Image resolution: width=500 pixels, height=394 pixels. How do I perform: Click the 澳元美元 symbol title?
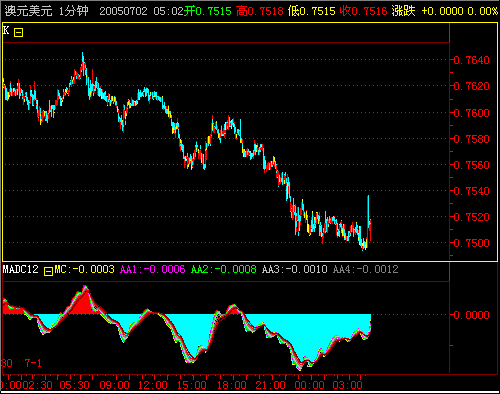(28, 11)
